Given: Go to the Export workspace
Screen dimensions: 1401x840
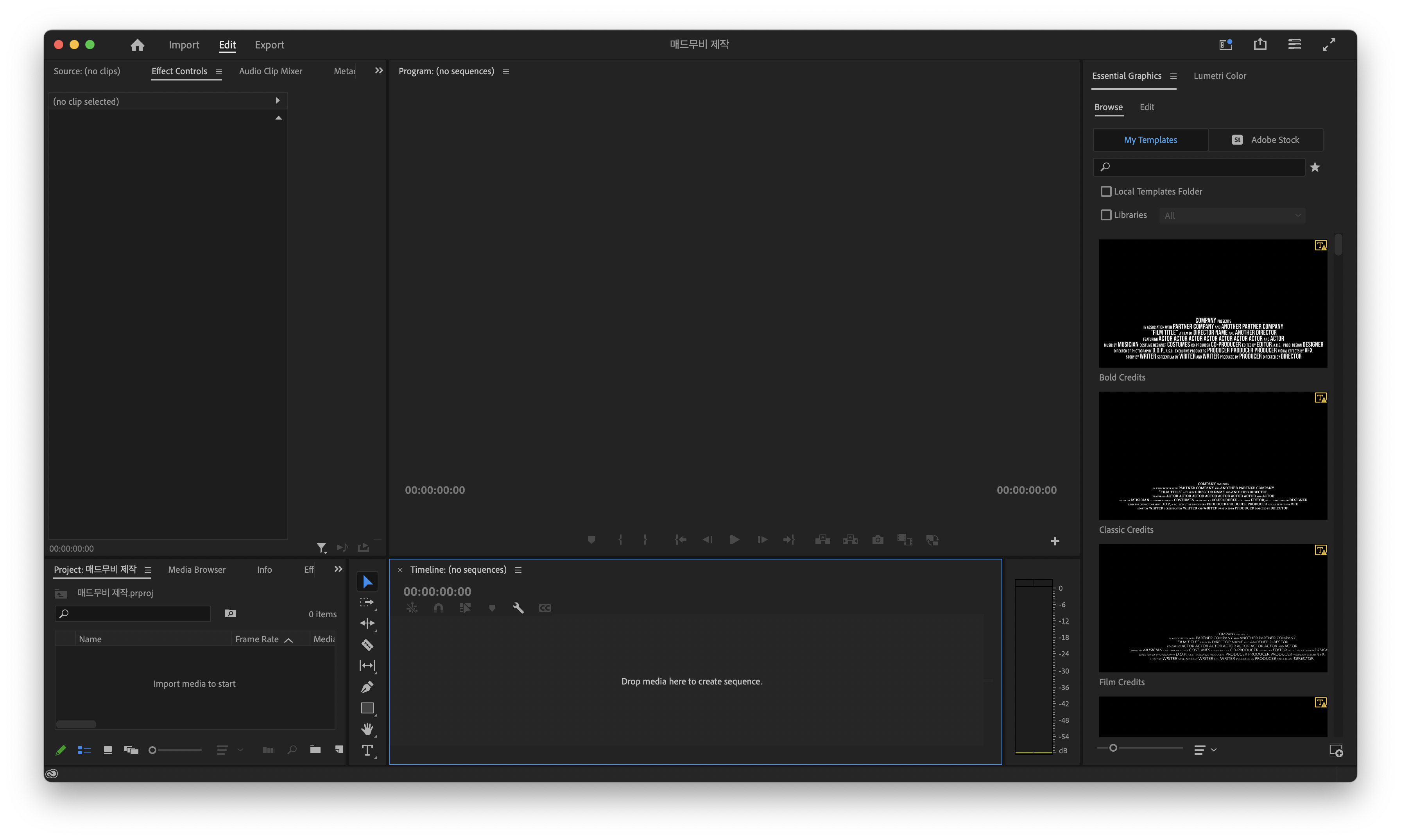Looking at the screenshot, I should coord(269,45).
